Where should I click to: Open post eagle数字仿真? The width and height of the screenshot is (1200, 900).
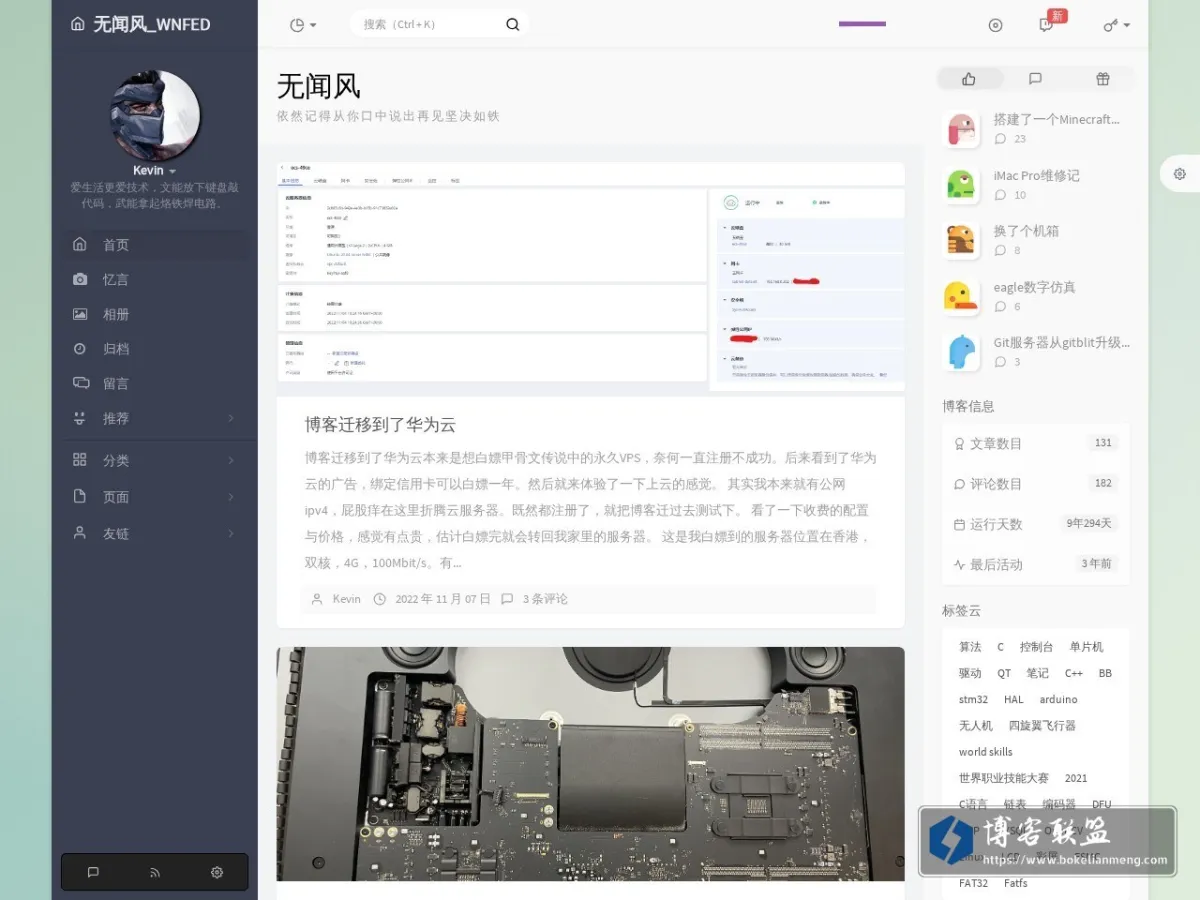pos(1034,287)
